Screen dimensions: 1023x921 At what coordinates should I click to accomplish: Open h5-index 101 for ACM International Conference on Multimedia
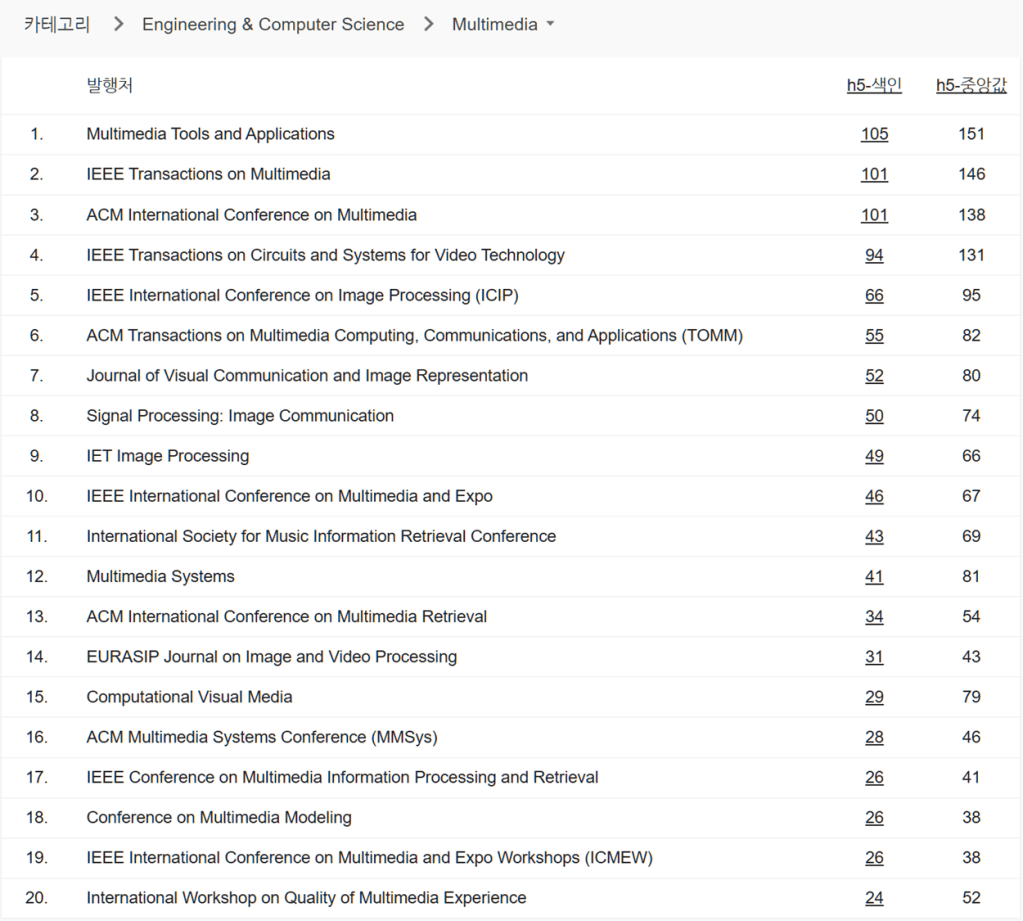click(x=874, y=215)
